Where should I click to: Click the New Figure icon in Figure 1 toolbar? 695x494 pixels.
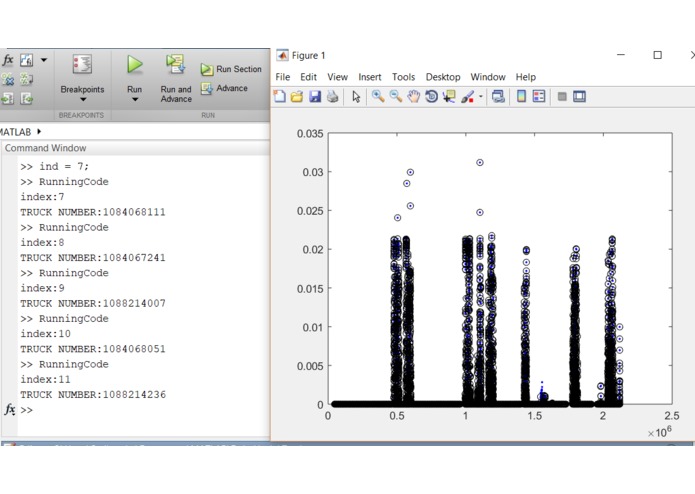click(280, 96)
